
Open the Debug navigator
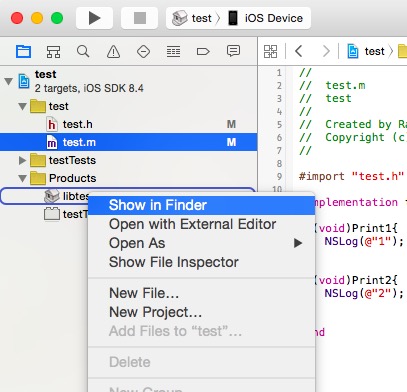point(173,51)
